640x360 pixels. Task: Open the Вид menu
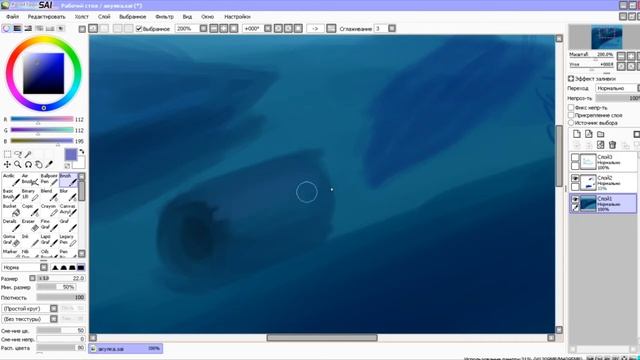pyautogui.click(x=187, y=17)
